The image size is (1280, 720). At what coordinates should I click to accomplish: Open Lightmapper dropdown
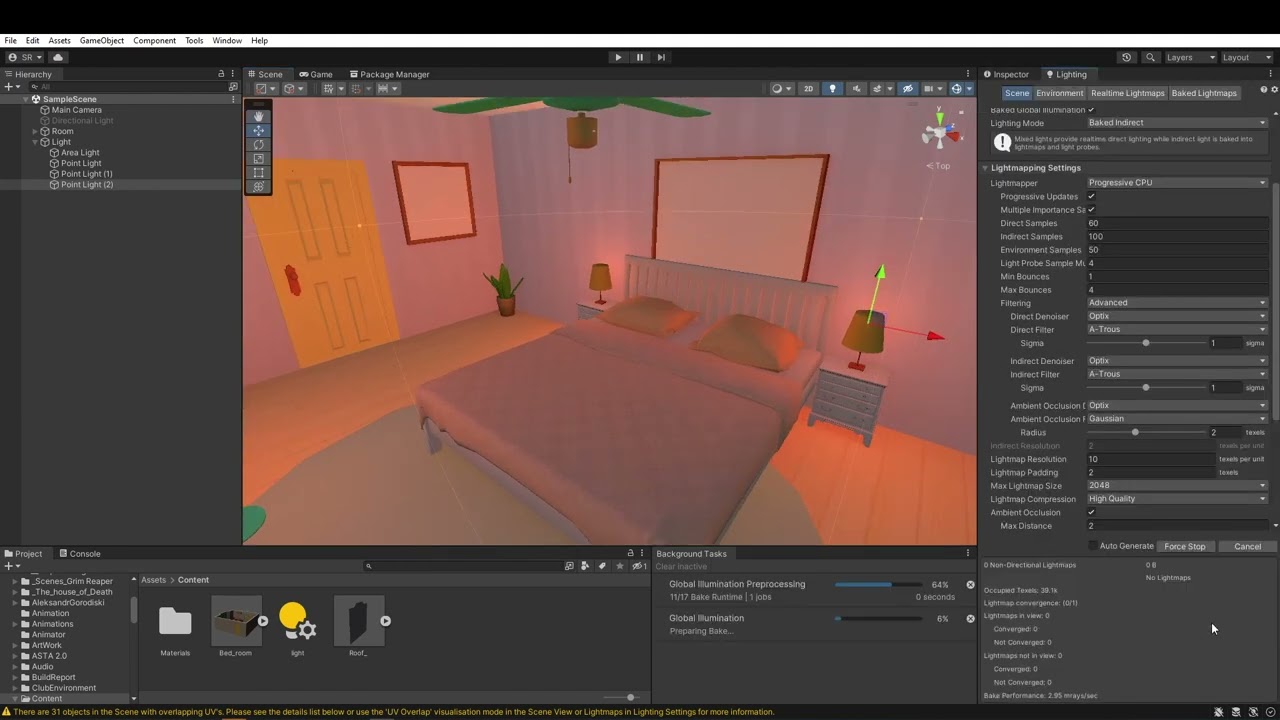point(1177,183)
